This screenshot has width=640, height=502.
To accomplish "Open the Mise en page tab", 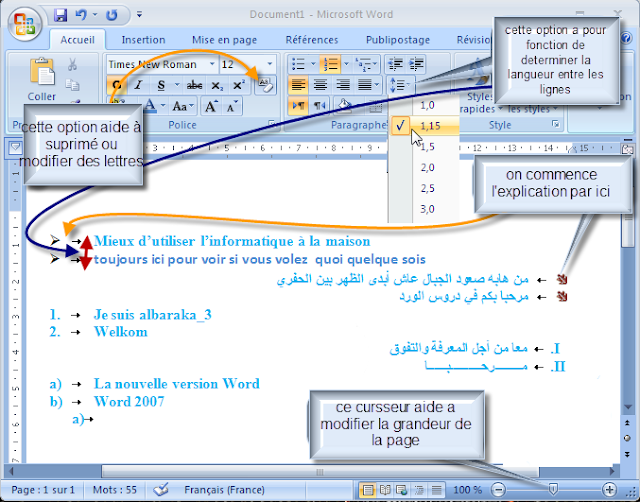I will coord(224,40).
